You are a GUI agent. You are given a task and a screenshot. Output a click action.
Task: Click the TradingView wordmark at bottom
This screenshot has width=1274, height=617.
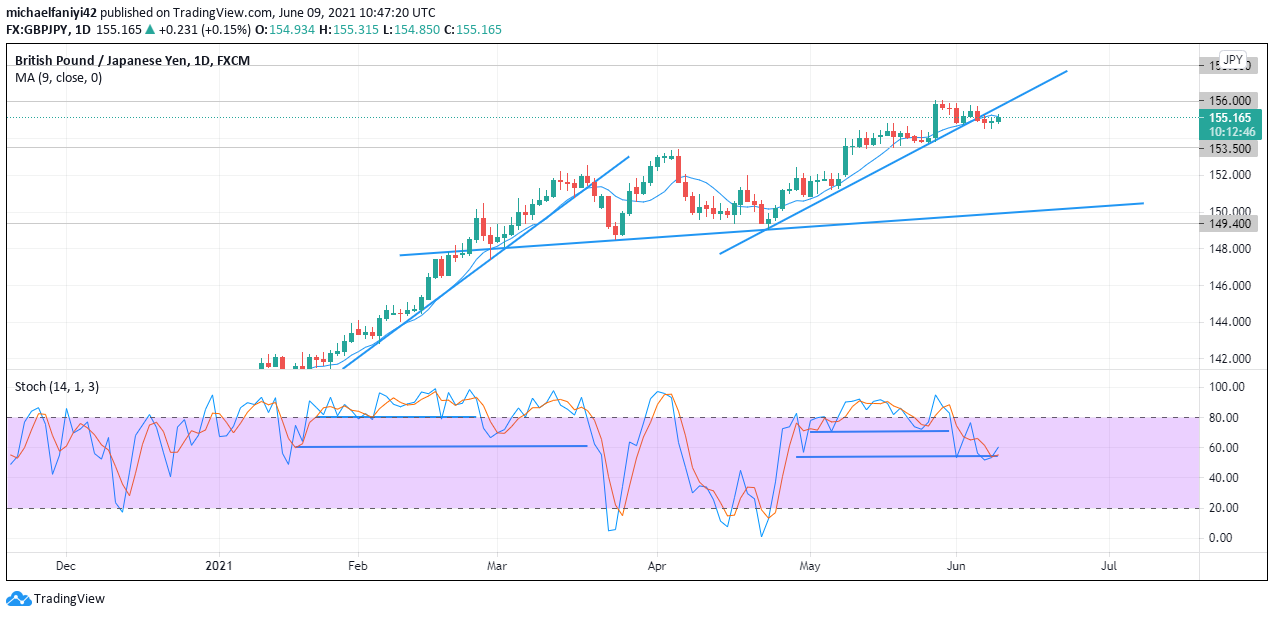pyautogui.click(x=69, y=599)
